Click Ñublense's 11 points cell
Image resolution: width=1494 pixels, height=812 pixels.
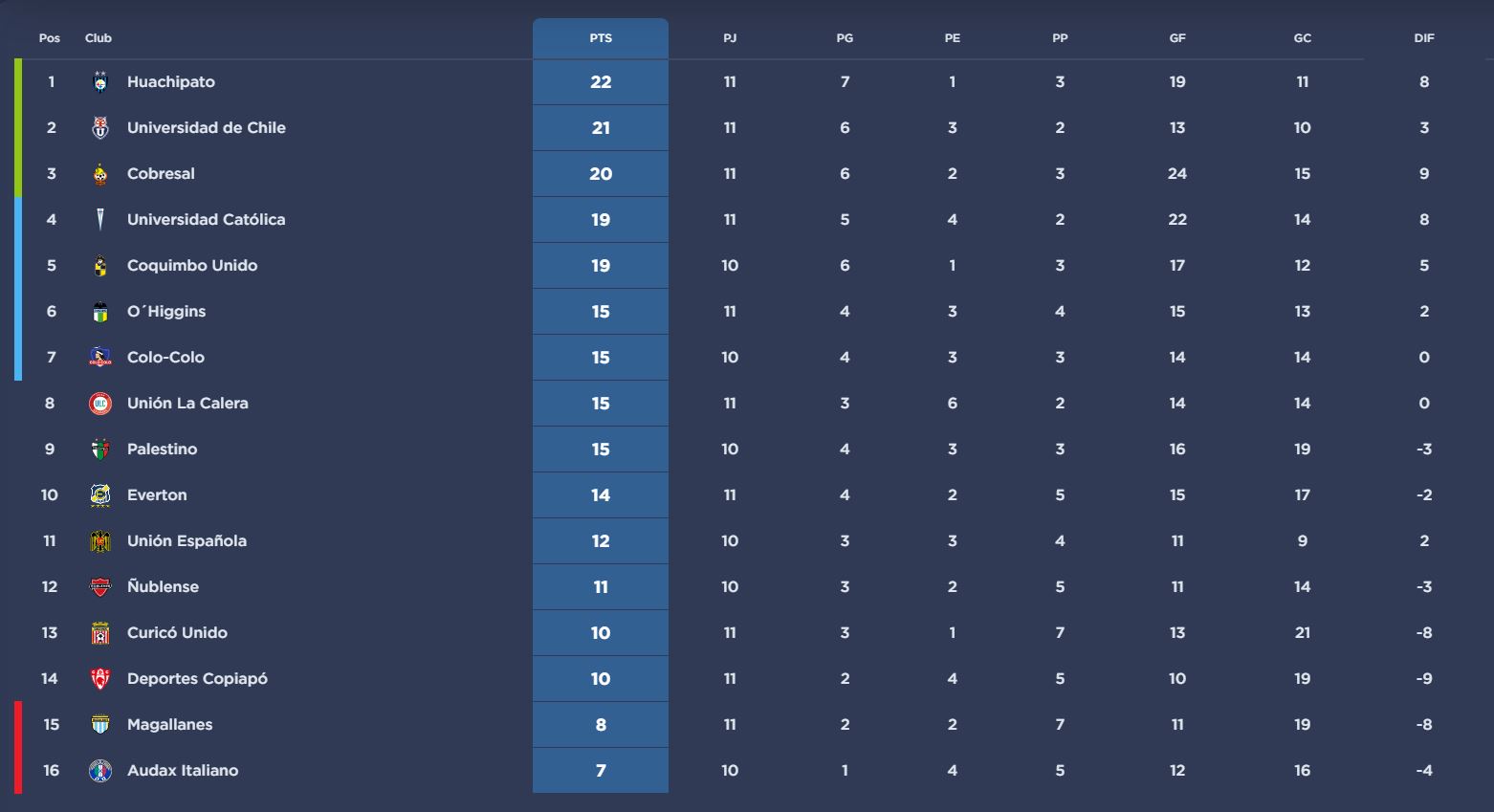[601, 587]
